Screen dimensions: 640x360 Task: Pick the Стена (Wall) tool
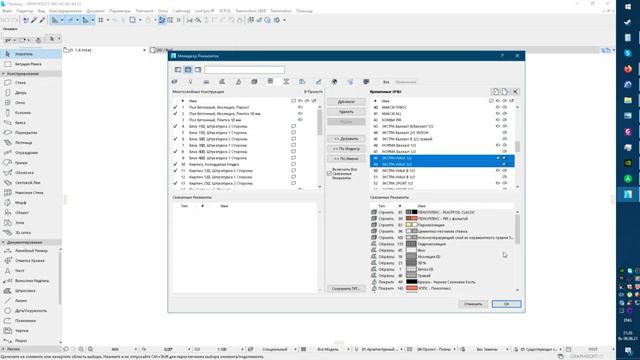(x=31, y=82)
